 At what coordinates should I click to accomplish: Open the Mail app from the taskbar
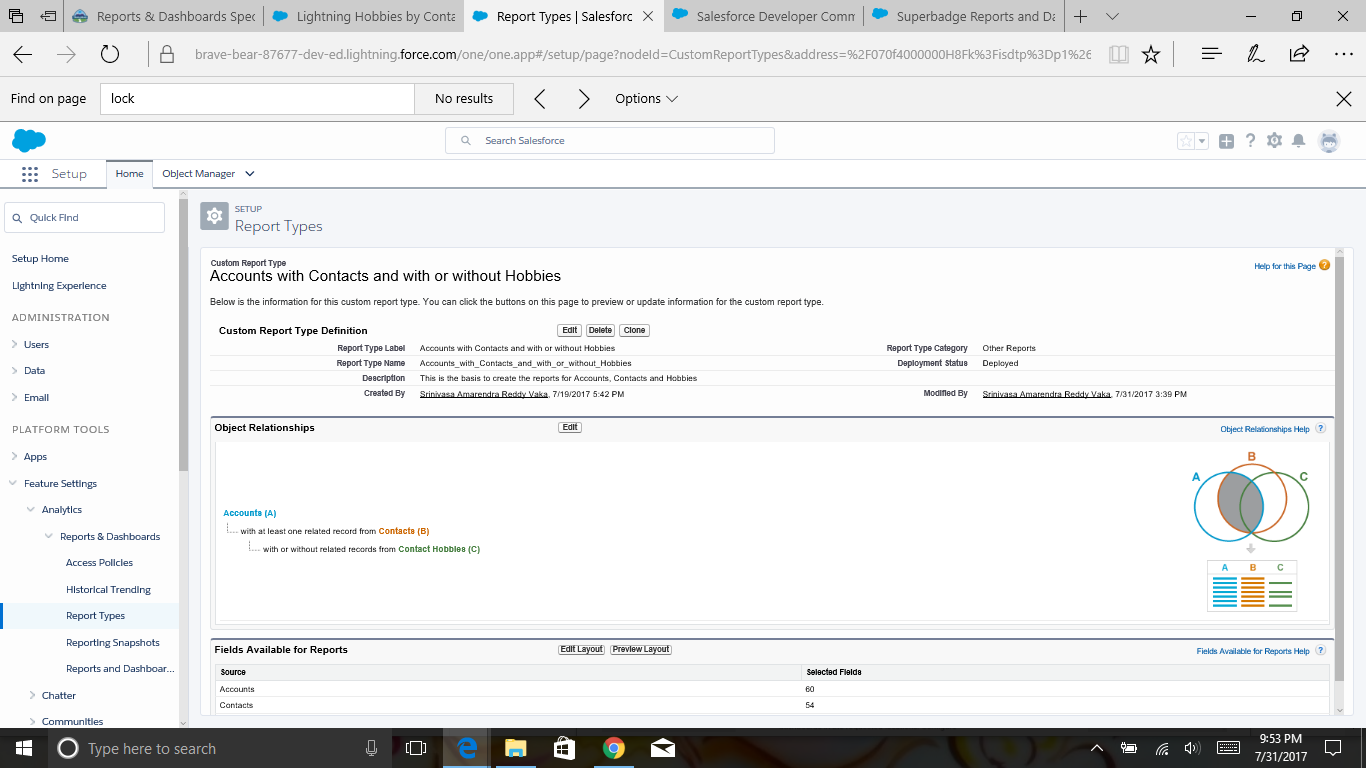[x=662, y=748]
